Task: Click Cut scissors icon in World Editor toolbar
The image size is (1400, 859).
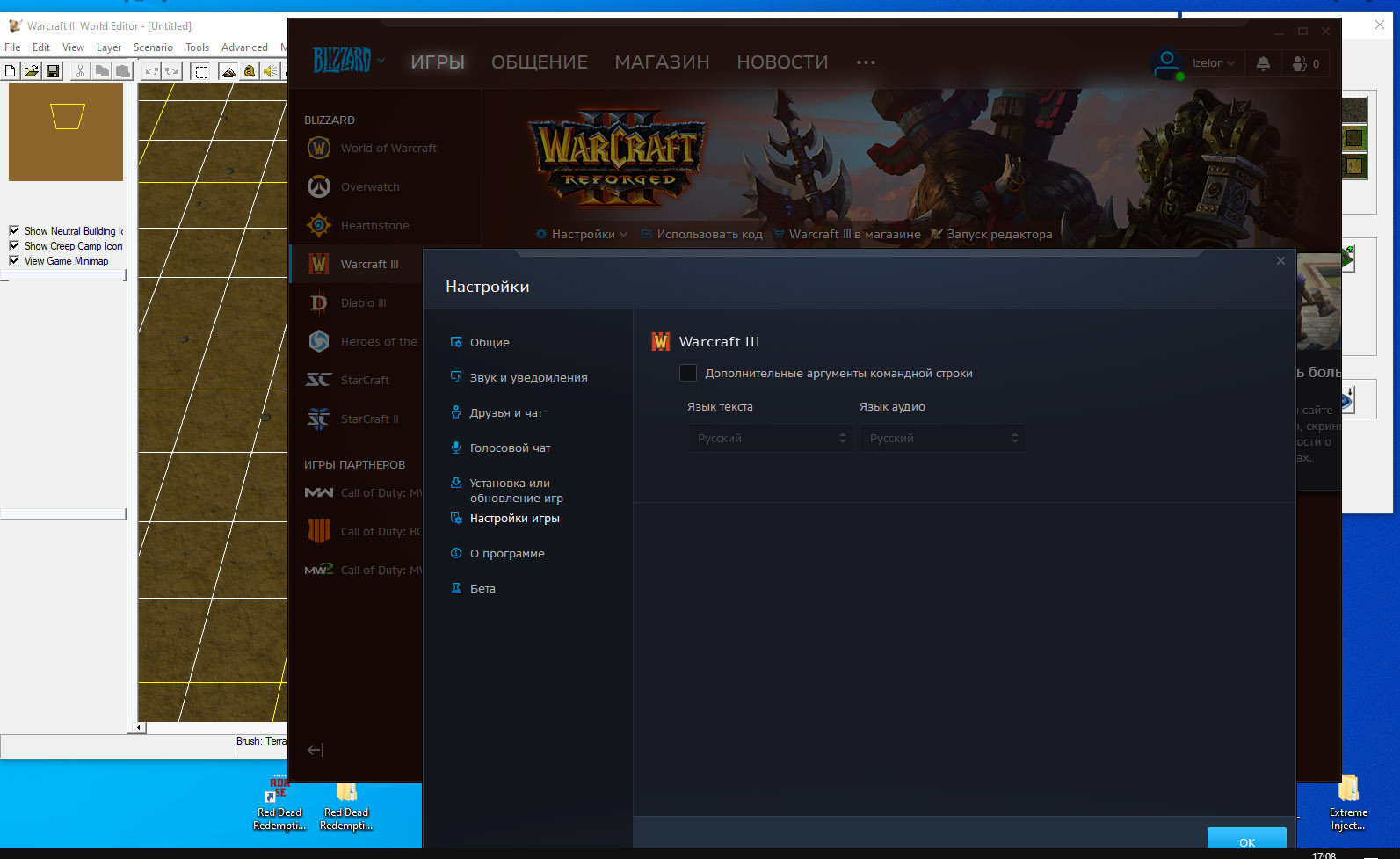Action: pyautogui.click(x=80, y=71)
